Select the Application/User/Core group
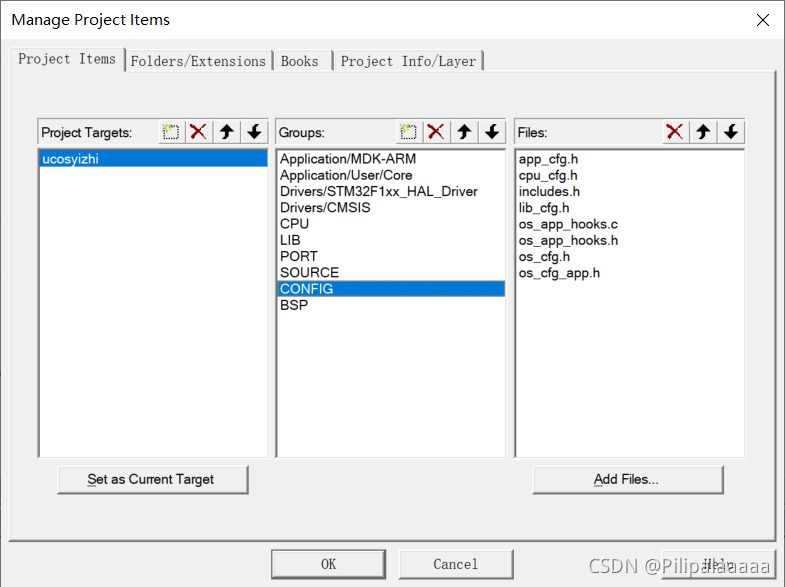Screen dimensions: 785x587 click(390, 175)
